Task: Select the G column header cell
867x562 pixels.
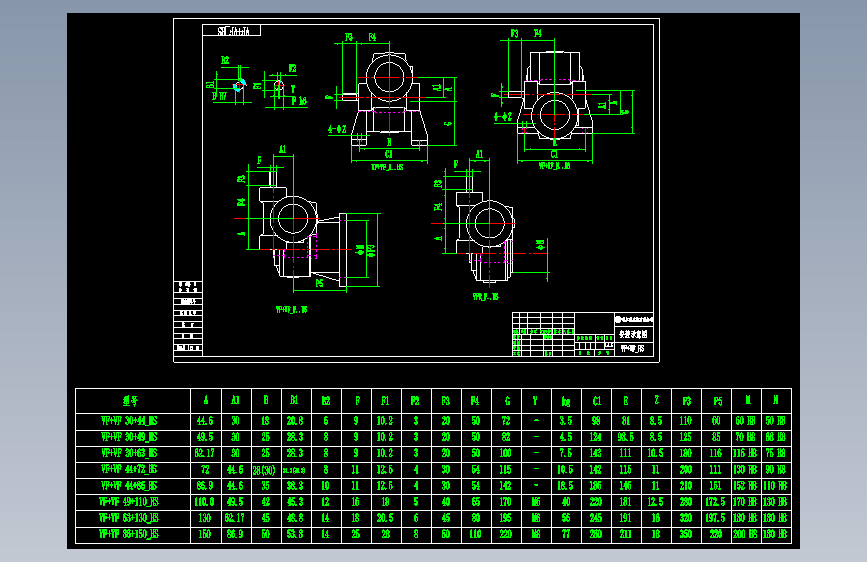Action: click(507, 401)
